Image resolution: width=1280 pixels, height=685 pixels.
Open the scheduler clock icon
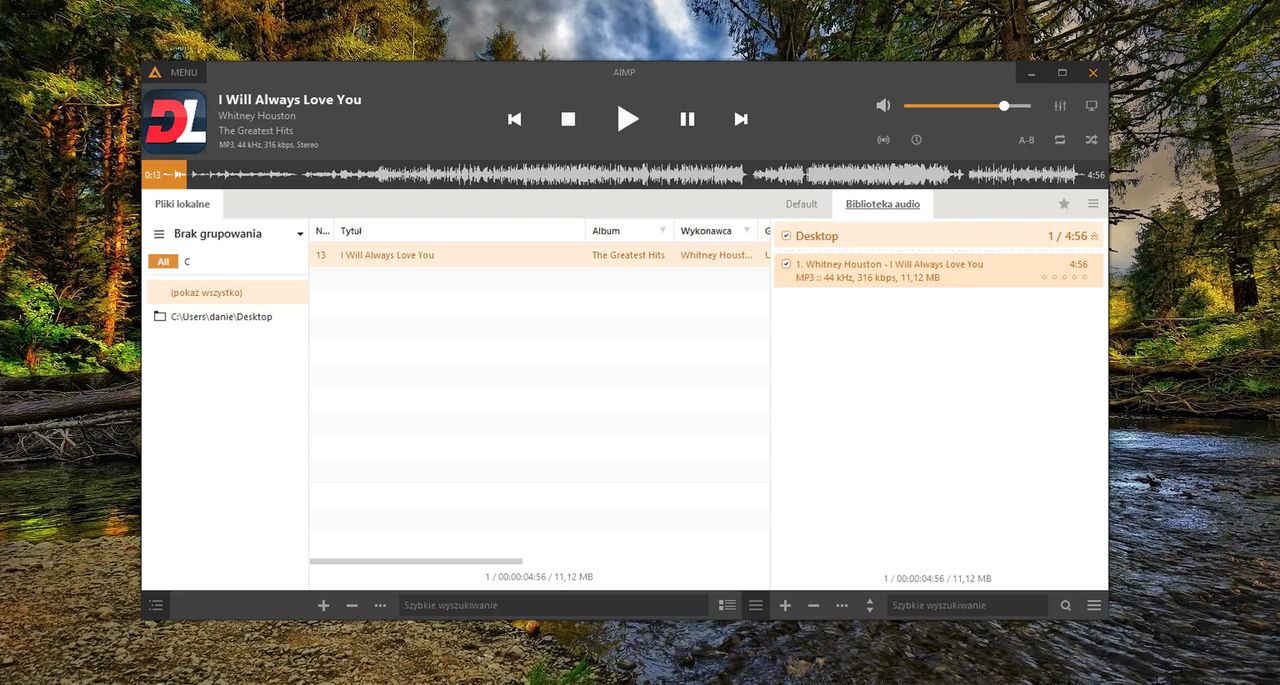(x=916, y=140)
